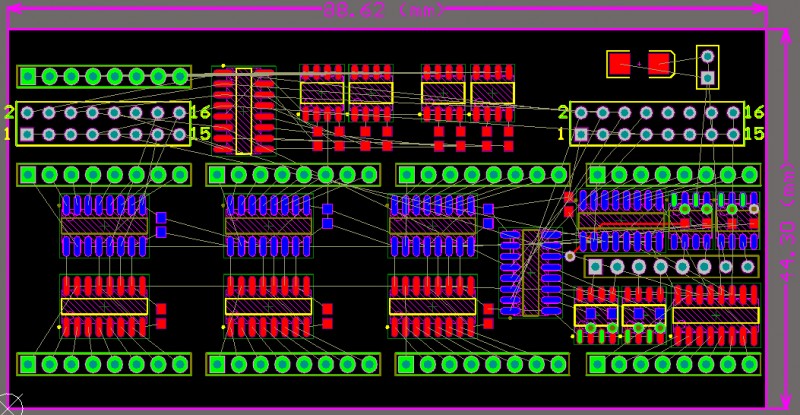Select square pin 1 pad of left 2x8 header
The image size is (800, 415).
pos(28,134)
